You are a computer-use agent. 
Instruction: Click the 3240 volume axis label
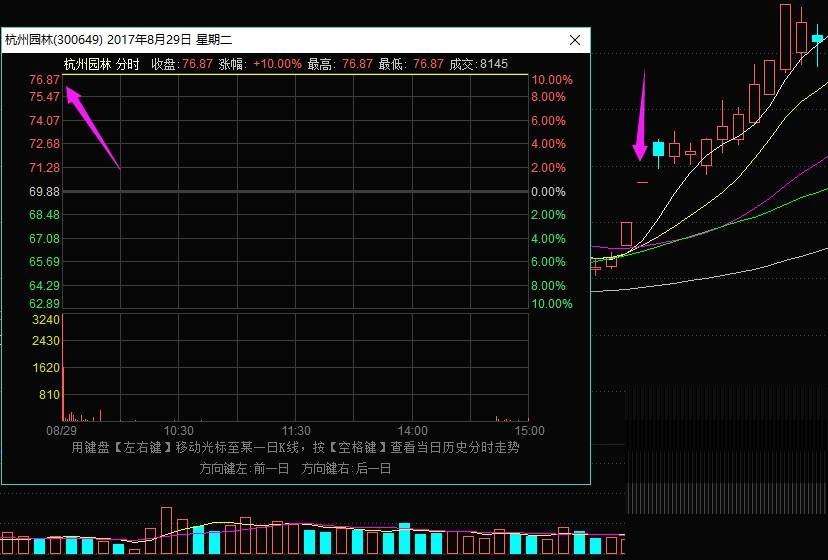click(x=47, y=320)
